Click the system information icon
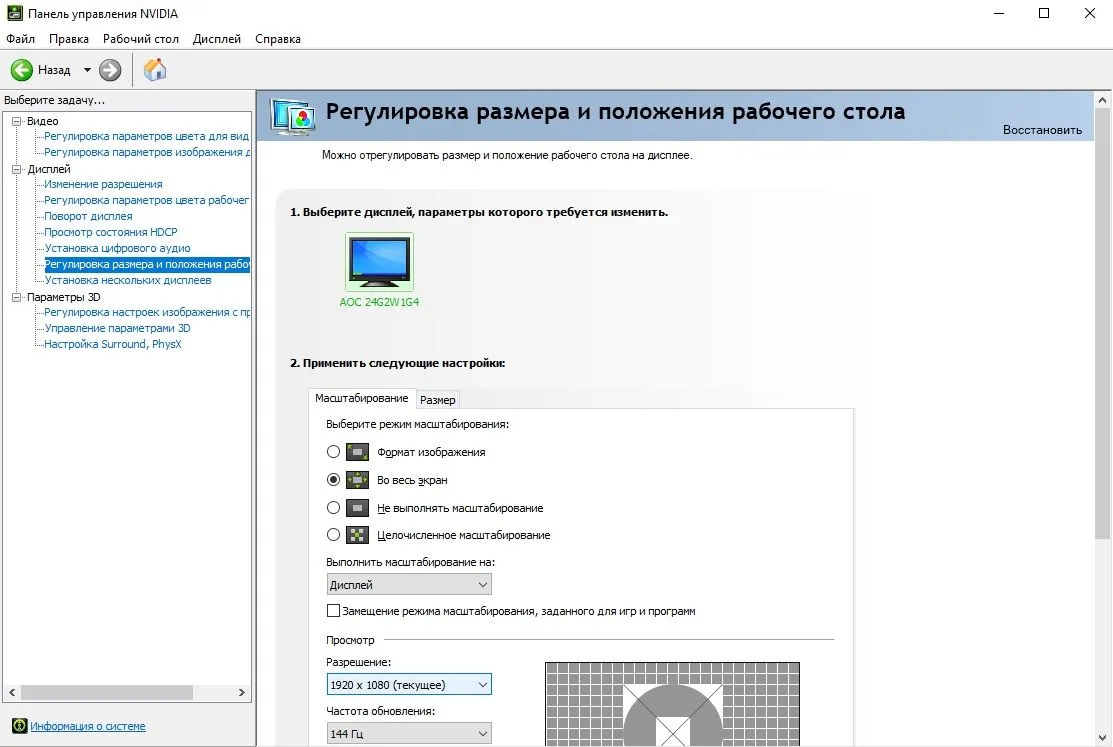Viewport: 1113px width, 747px height. tap(19, 726)
